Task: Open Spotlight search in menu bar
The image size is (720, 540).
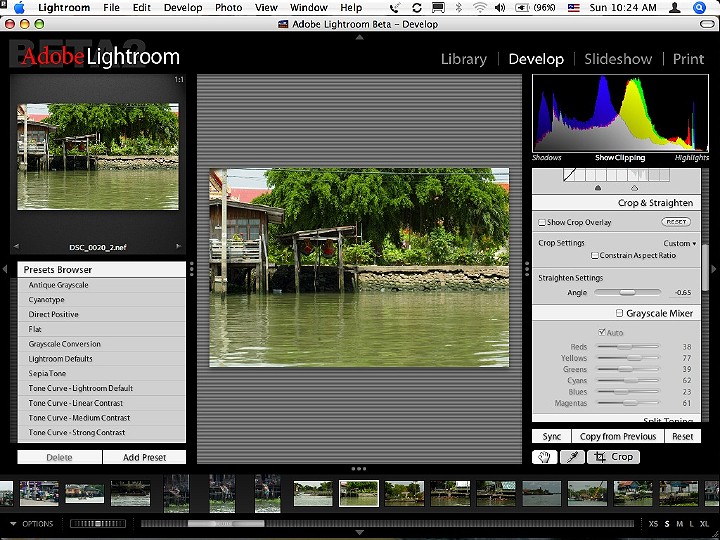Action: pyautogui.click(x=699, y=7)
